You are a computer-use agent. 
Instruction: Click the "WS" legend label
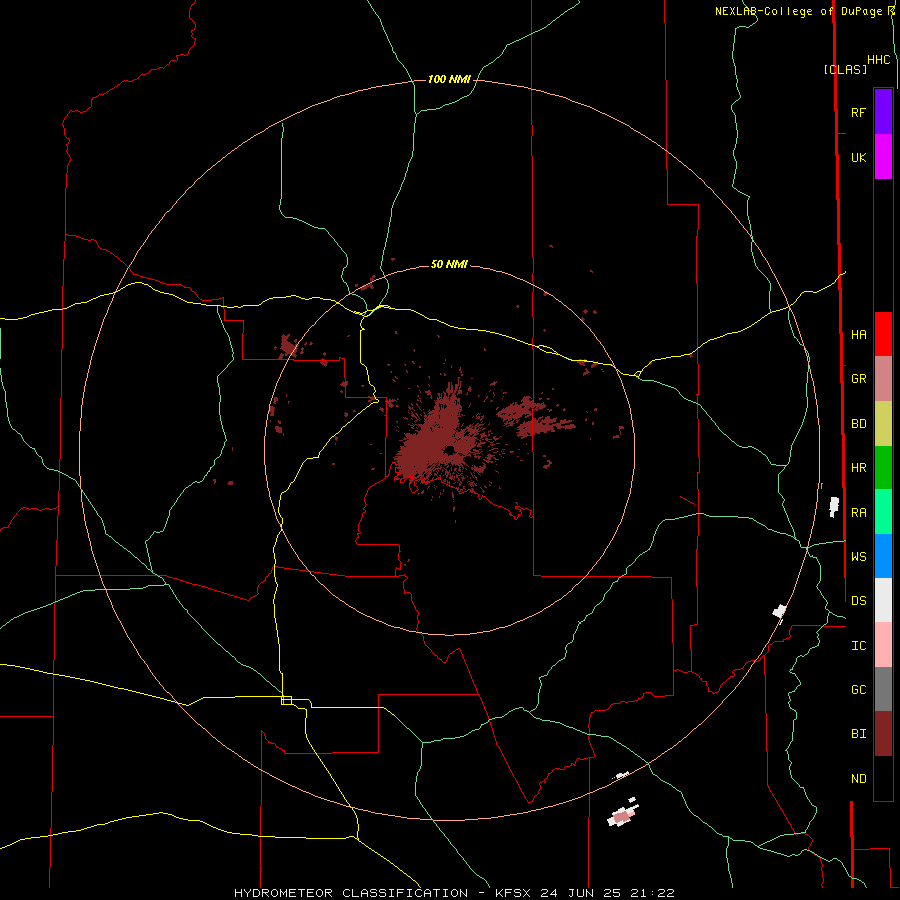click(858, 557)
